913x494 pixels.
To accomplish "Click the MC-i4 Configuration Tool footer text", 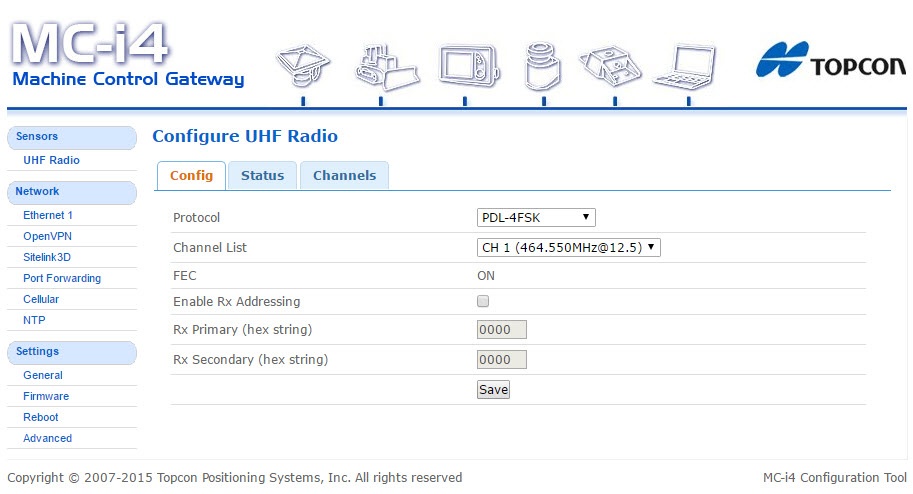I will tap(834, 478).
